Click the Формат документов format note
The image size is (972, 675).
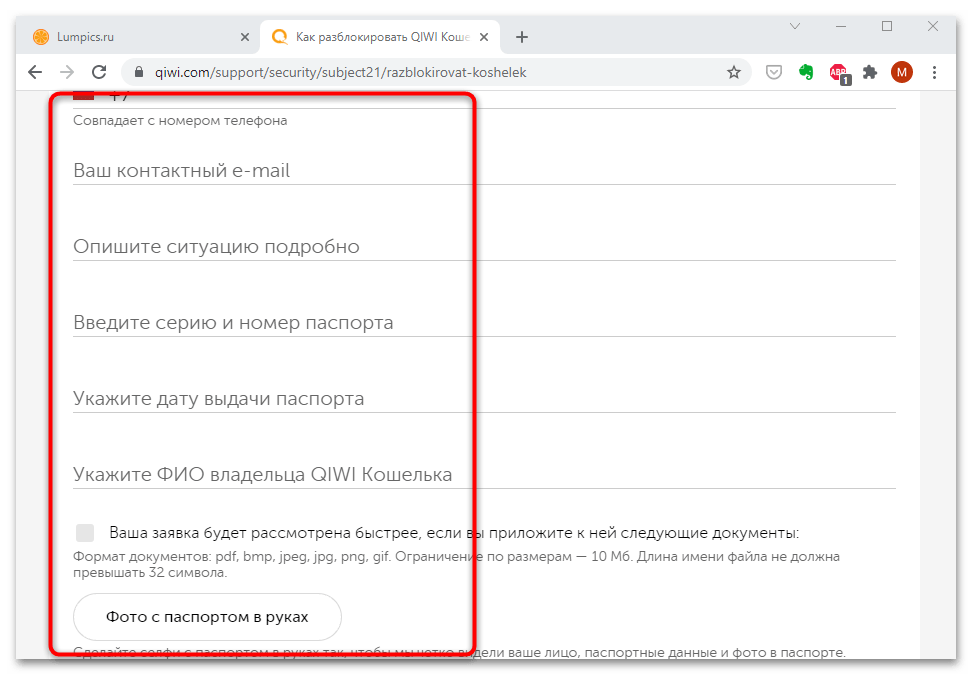pyautogui.click(x=456, y=564)
